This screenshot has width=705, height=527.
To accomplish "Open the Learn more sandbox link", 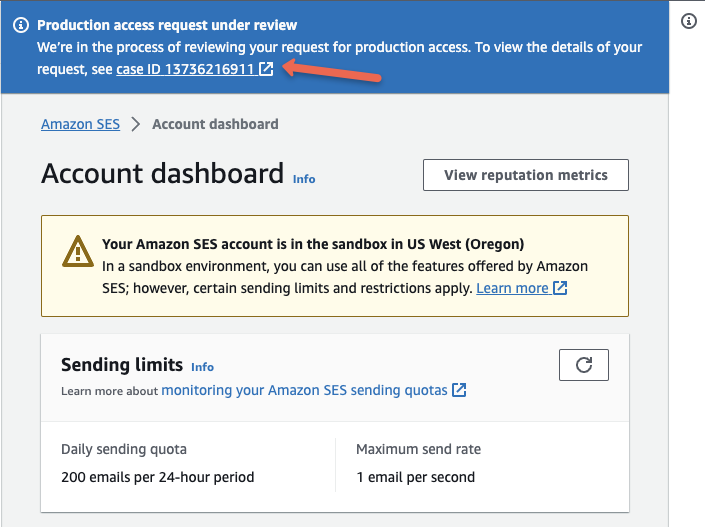I will pos(522,288).
